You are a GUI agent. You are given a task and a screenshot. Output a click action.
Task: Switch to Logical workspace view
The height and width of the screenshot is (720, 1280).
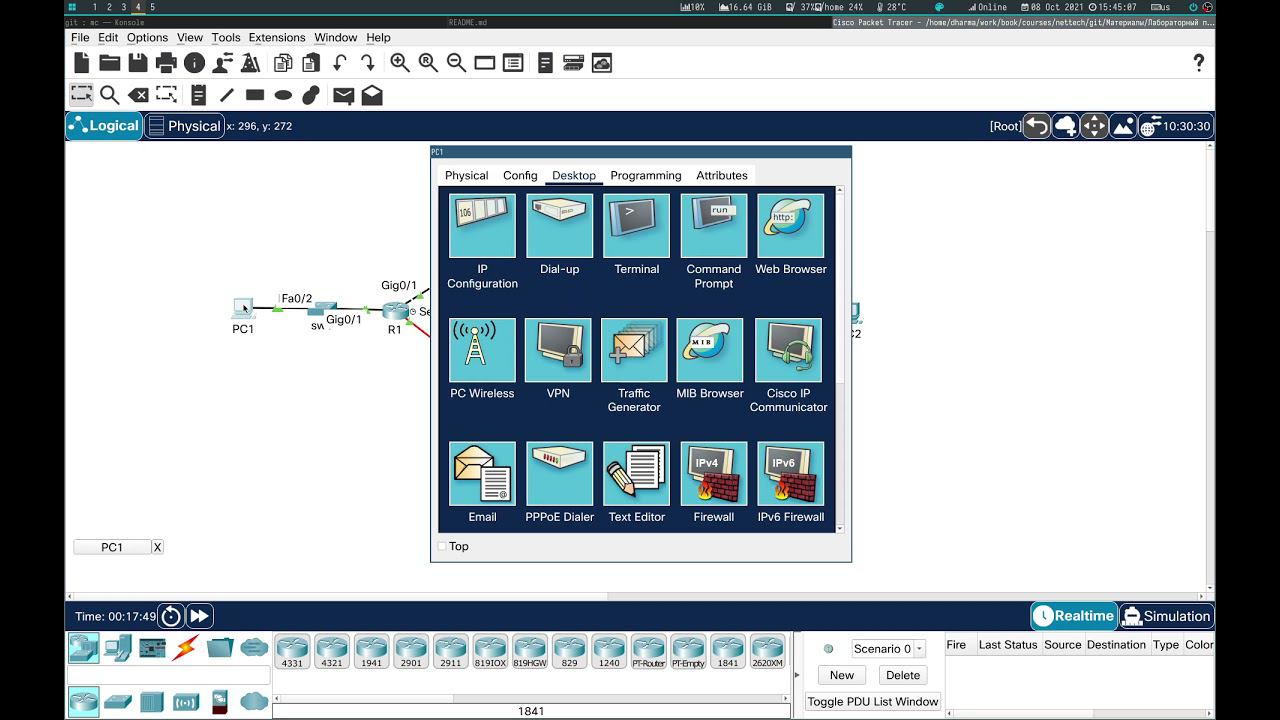click(x=104, y=126)
